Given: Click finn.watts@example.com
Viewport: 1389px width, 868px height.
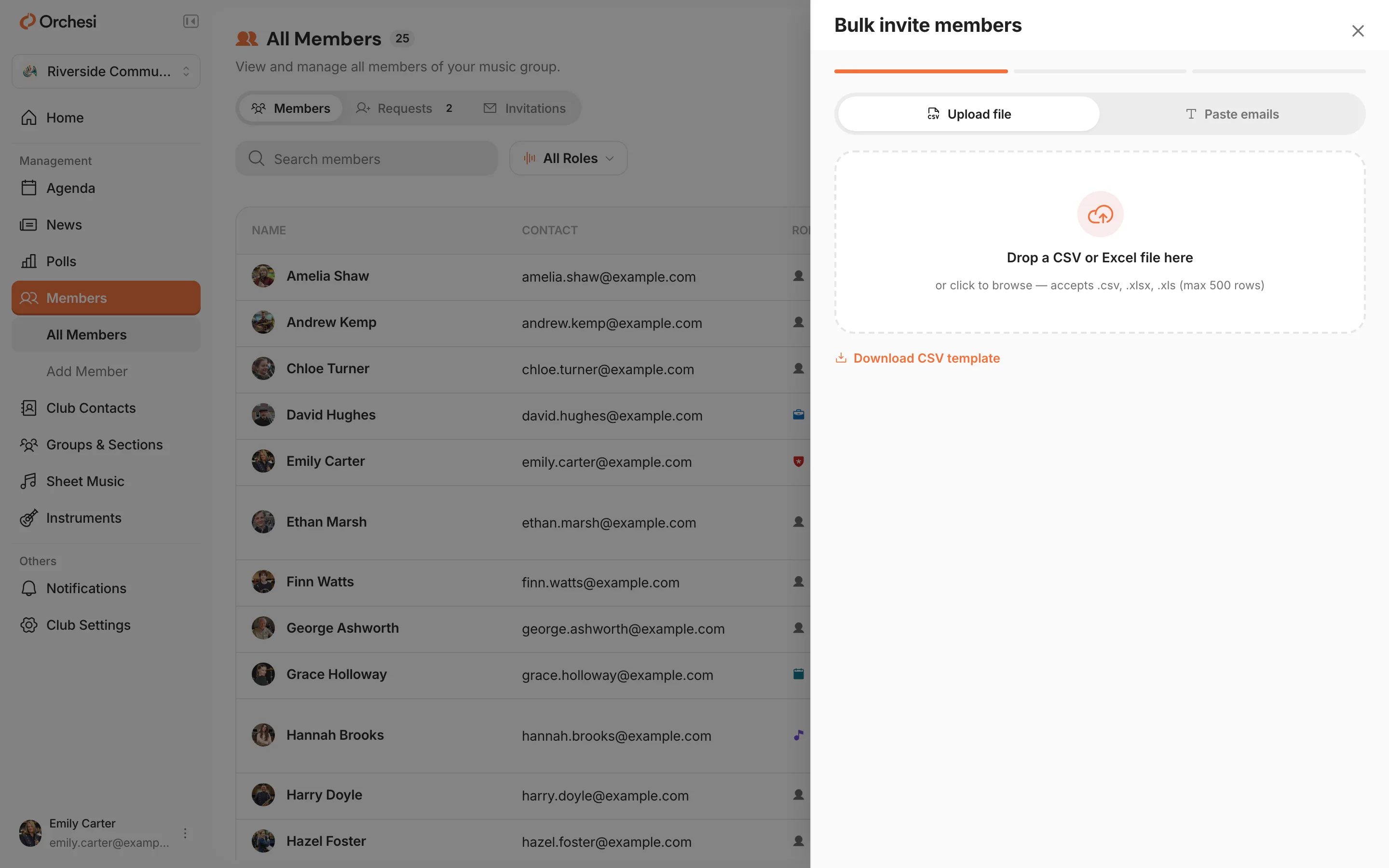Looking at the screenshot, I should pos(600,583).
